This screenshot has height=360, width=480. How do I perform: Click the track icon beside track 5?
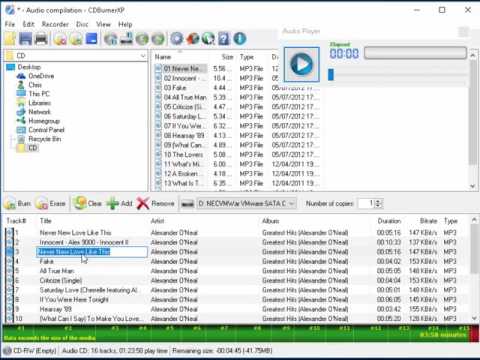point(9,271)
